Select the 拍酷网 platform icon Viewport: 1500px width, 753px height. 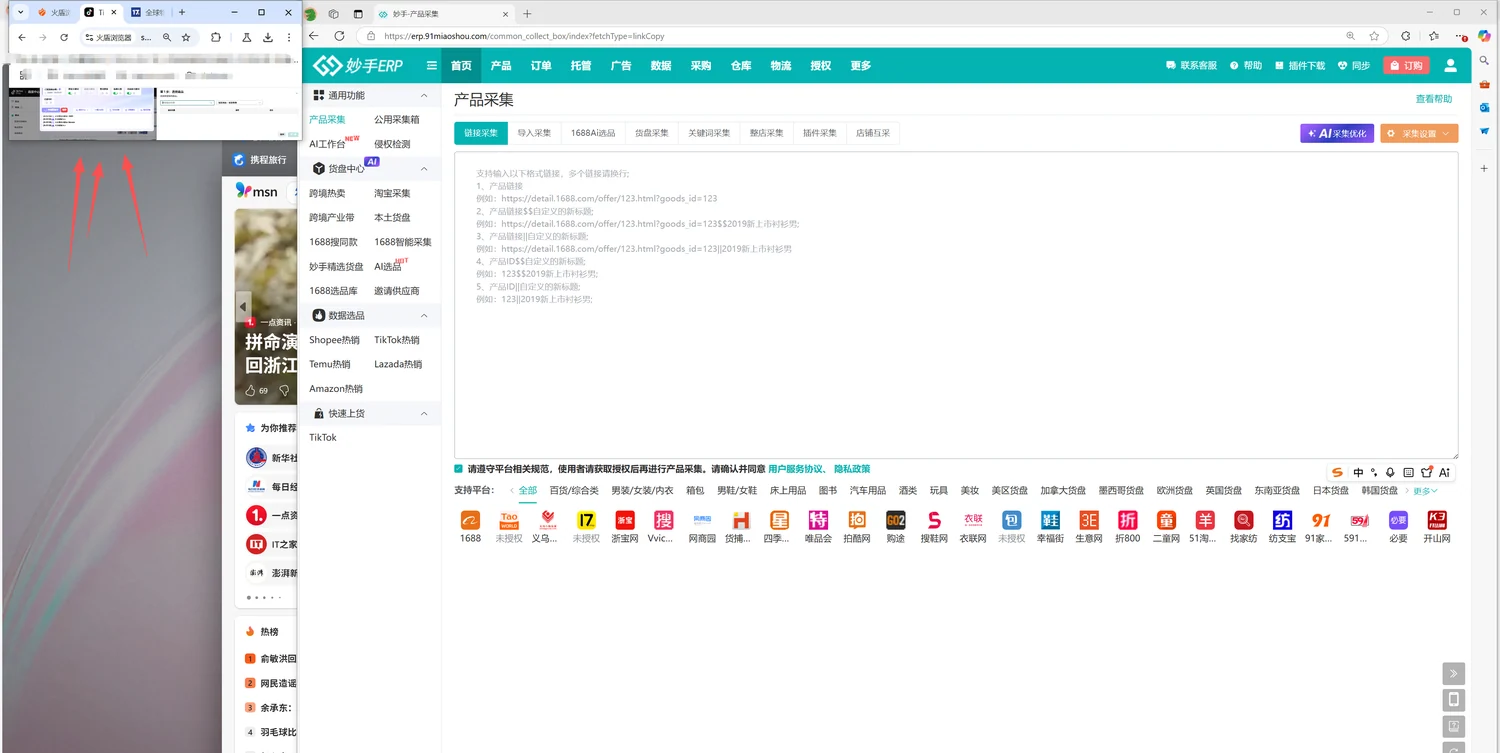857,520
